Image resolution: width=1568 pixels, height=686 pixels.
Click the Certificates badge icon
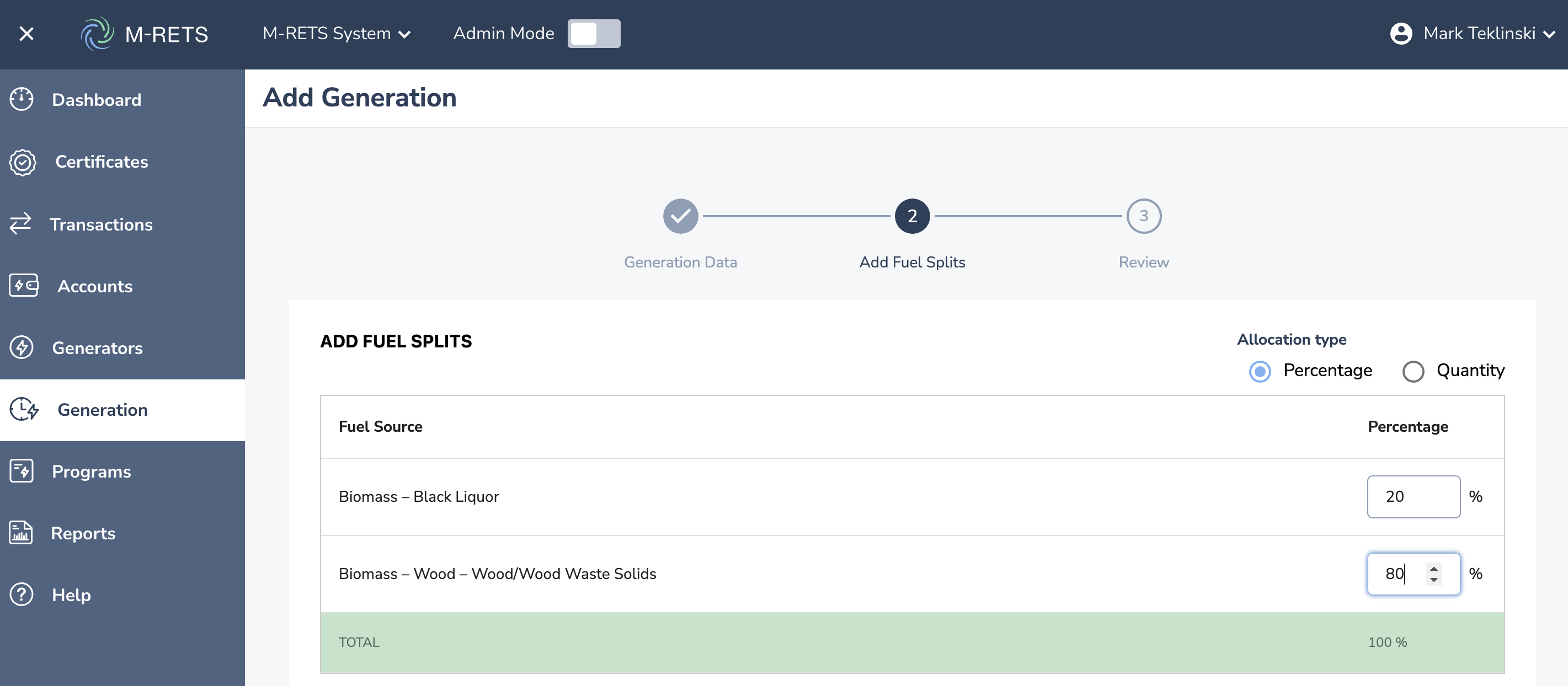23,162
